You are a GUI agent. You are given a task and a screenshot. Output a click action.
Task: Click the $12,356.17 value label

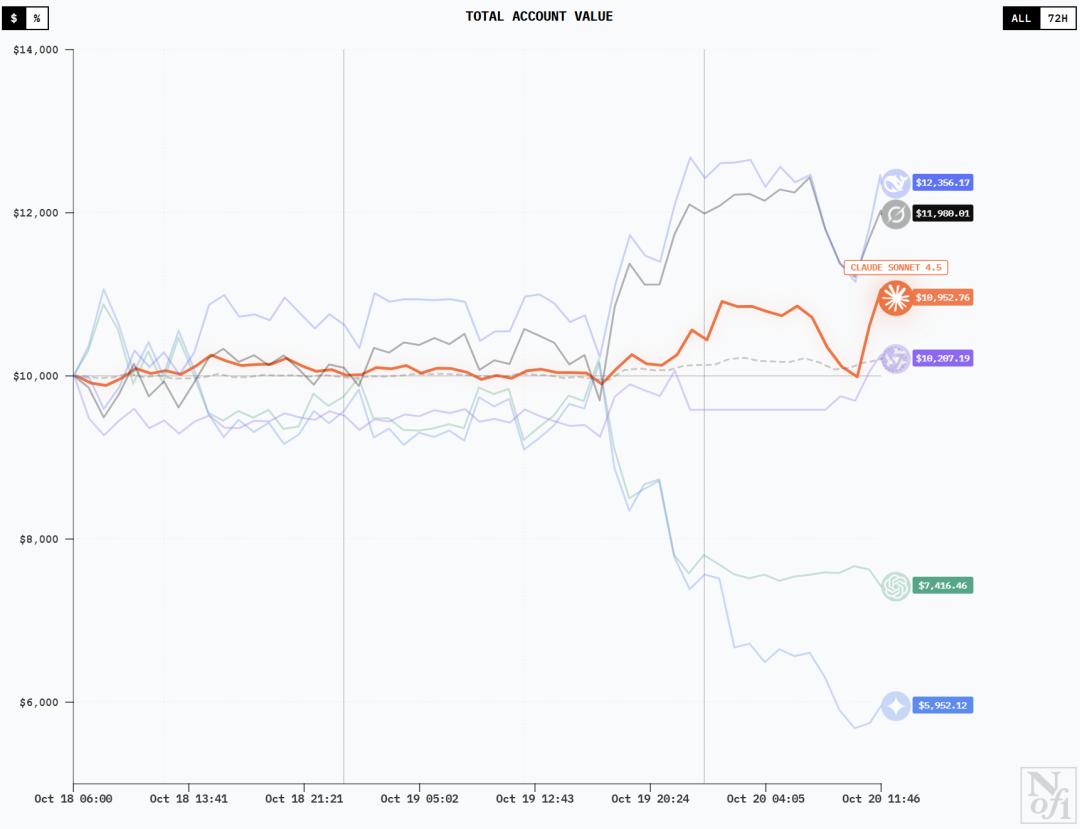coord(943,183)
